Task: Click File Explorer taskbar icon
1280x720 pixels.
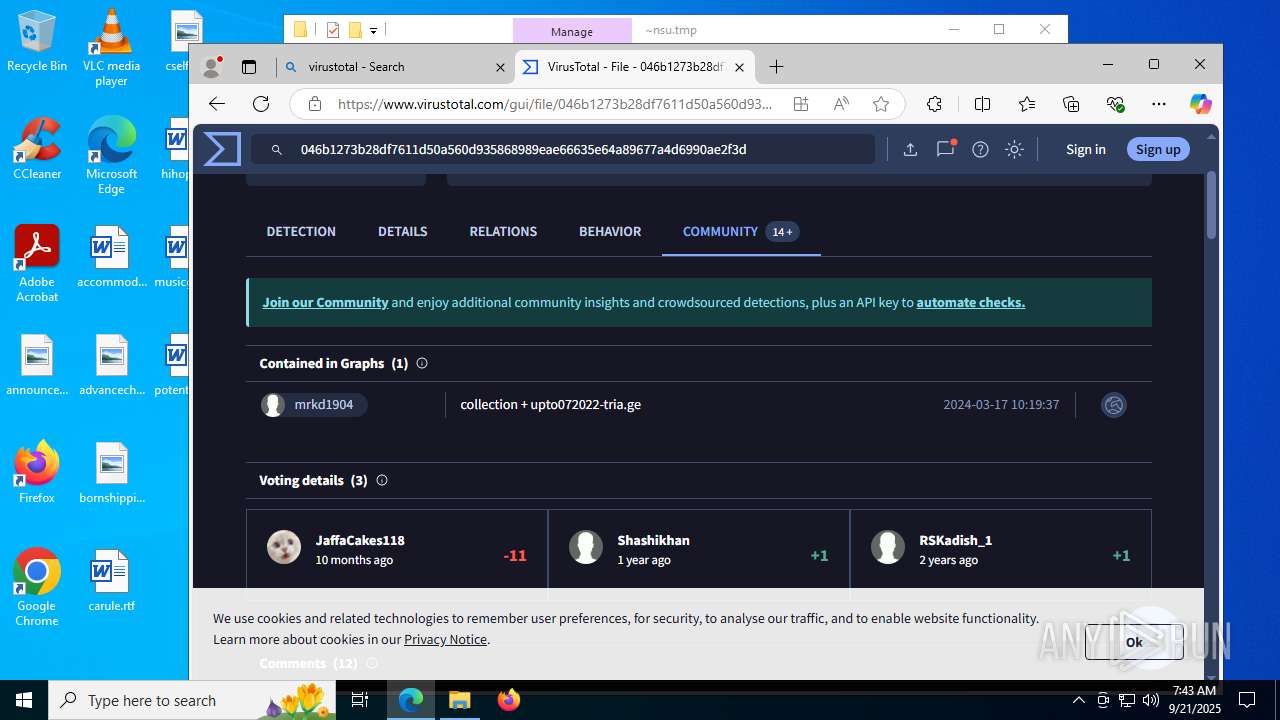Action: pos(459,700)
